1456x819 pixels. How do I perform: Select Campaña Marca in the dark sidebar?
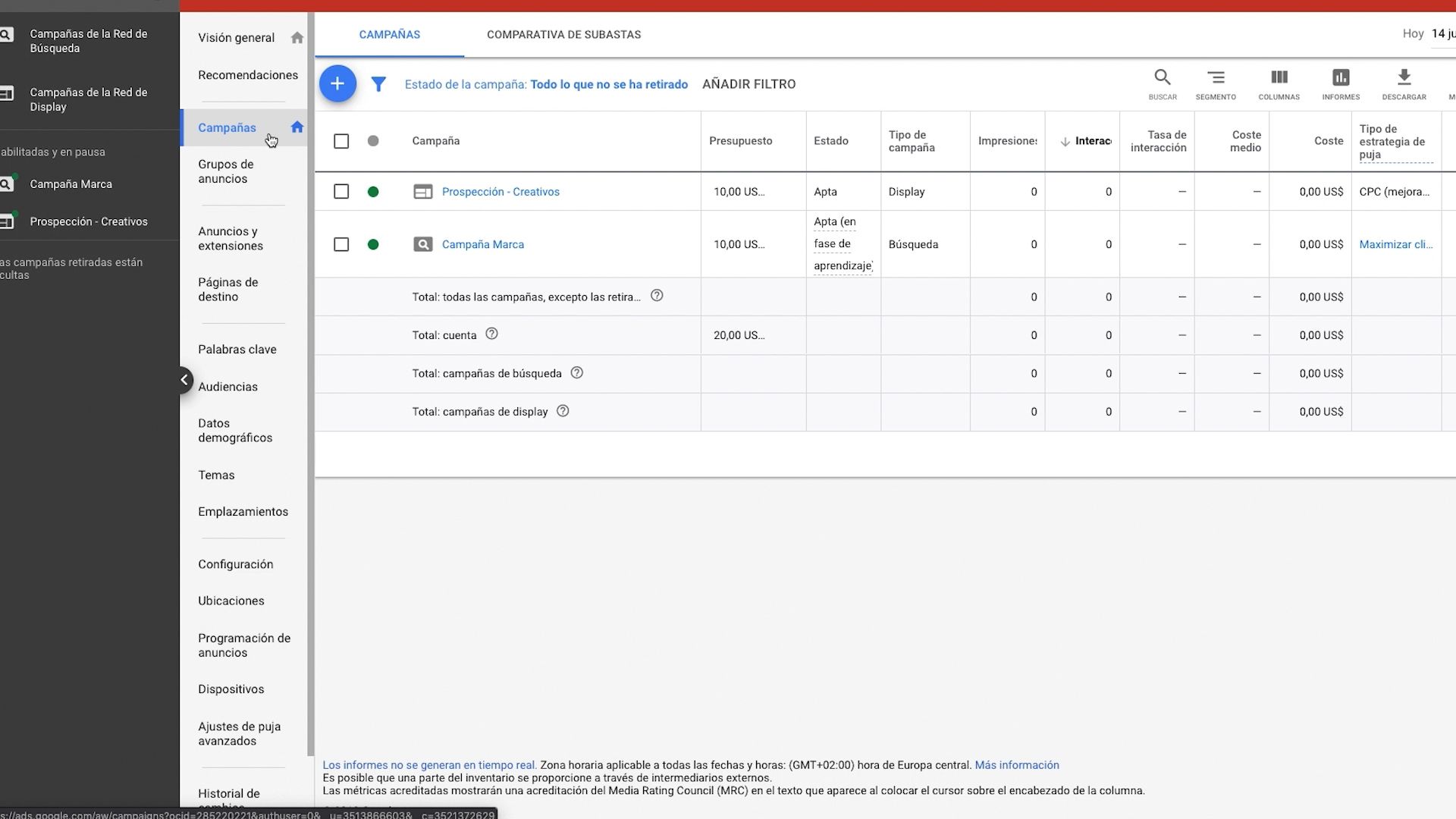pos(71,184)
